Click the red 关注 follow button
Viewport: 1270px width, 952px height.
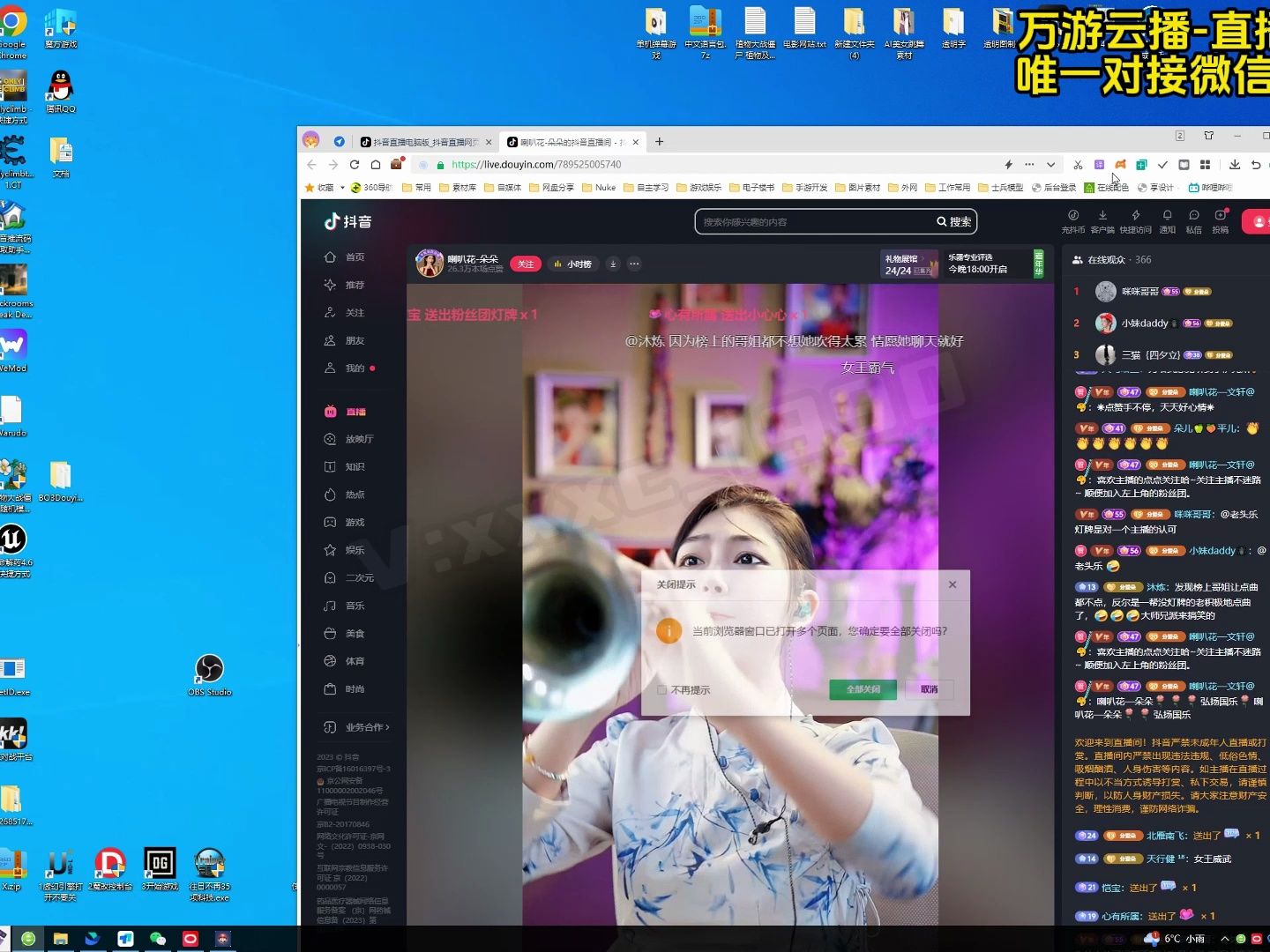(526, 264)
